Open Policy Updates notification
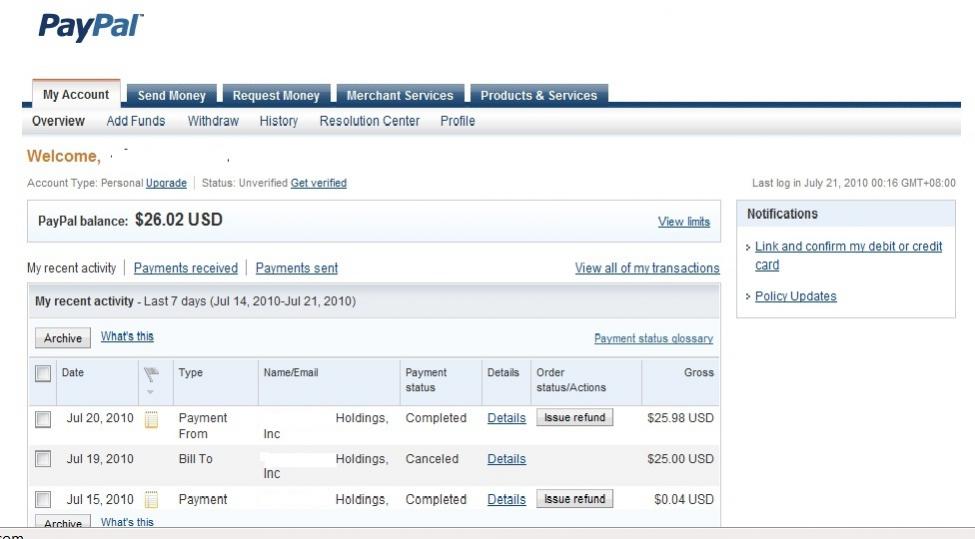 tap(795, 296)
